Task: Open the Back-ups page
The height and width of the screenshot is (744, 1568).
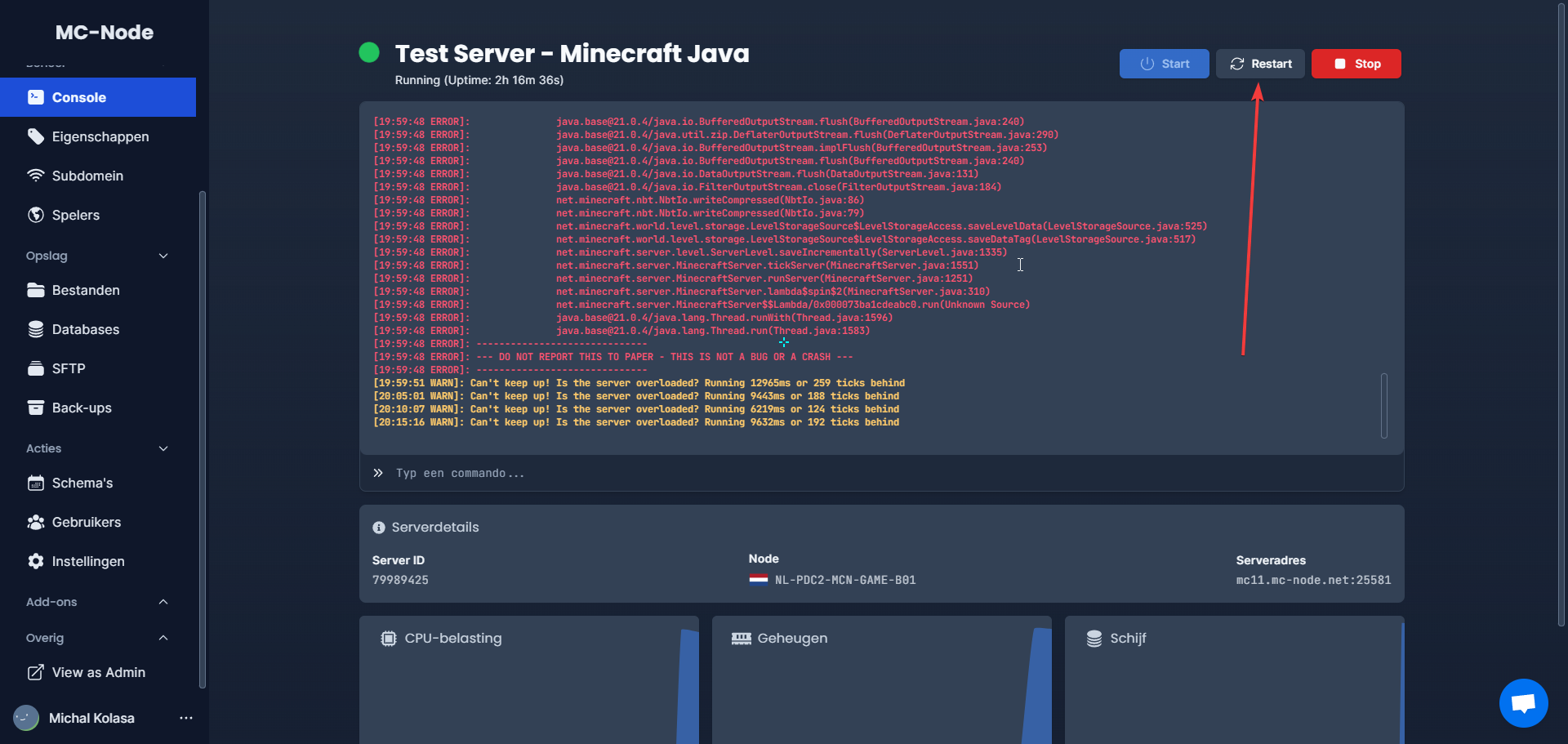Action: [98, 408]
